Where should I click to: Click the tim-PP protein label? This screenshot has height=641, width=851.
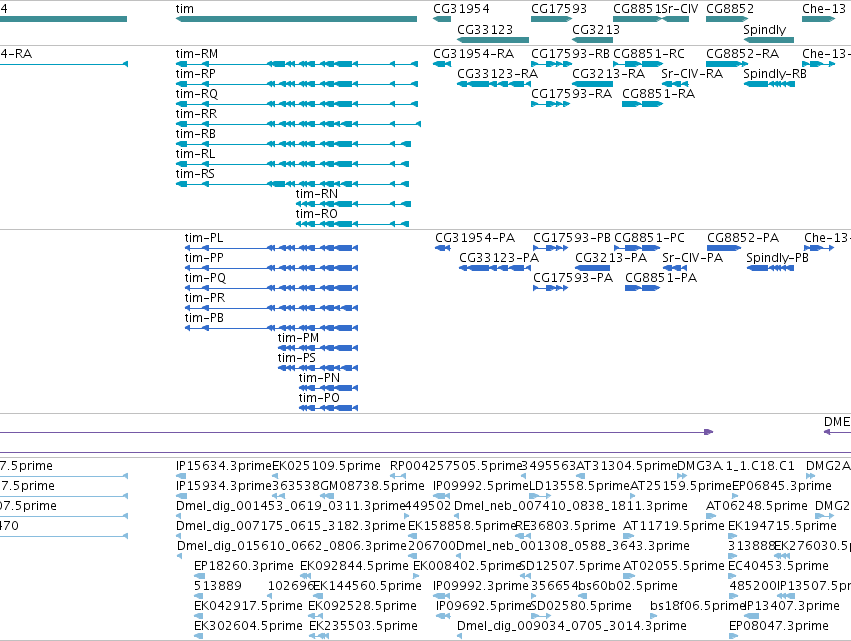pyautogui.click(x=204, y=258)
